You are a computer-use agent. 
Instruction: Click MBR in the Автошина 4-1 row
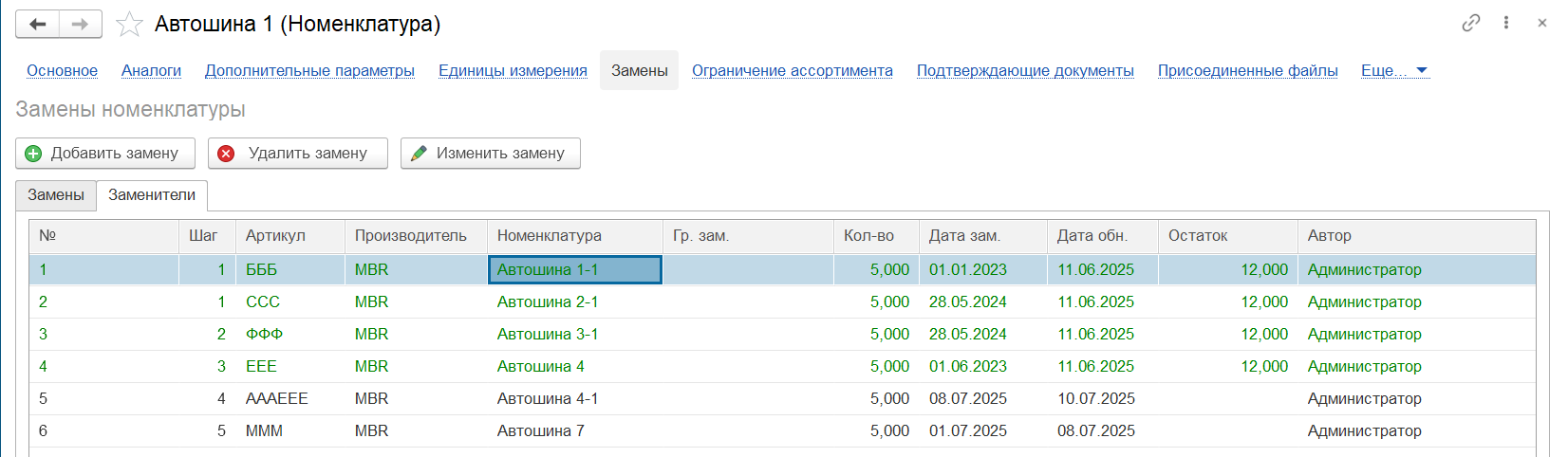pos(416,398)
